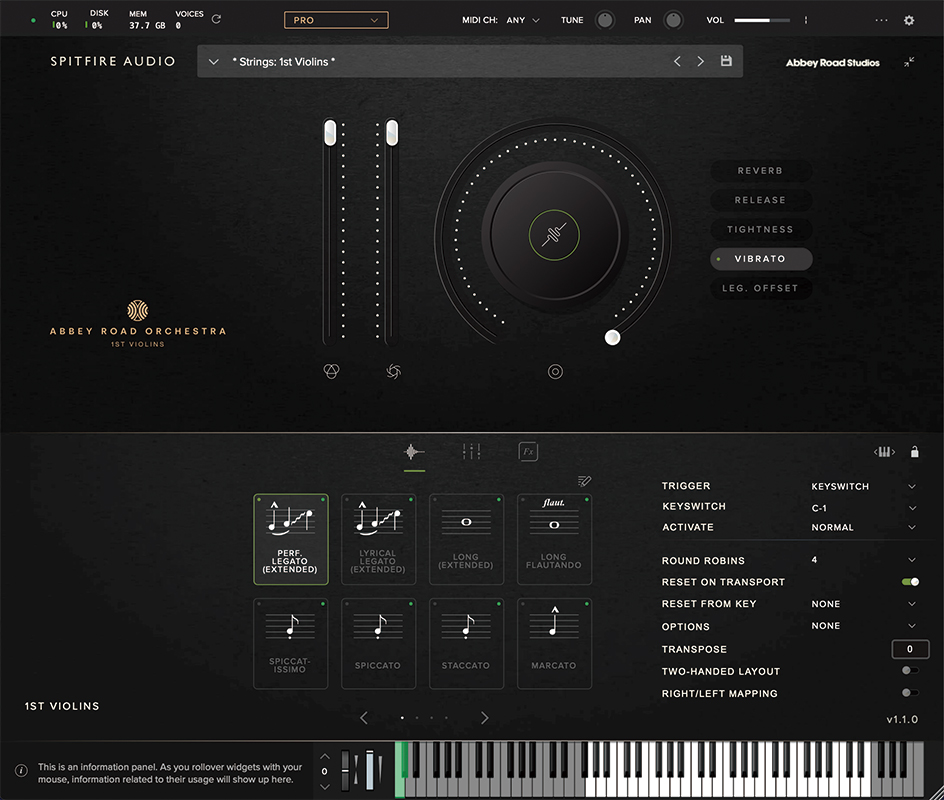Toggle load dot on Staccato tile
The width and height of the screenshot is (944, 800).
[498, 603]
